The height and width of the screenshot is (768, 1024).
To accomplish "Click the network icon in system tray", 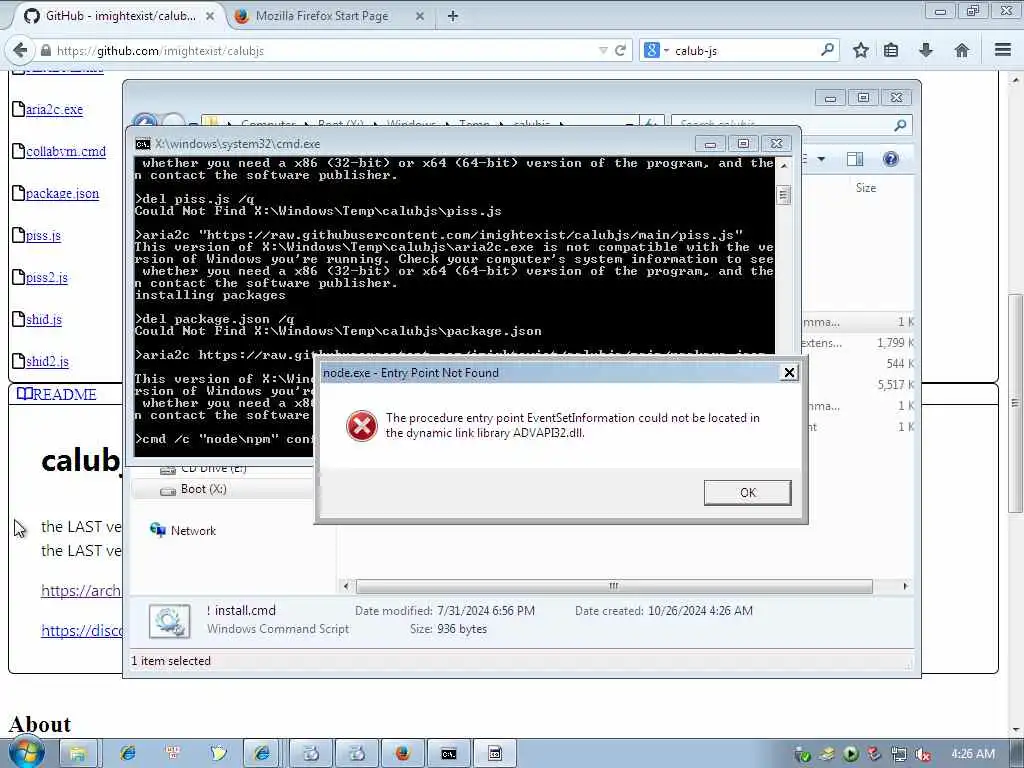I will (x=899, y=754).
